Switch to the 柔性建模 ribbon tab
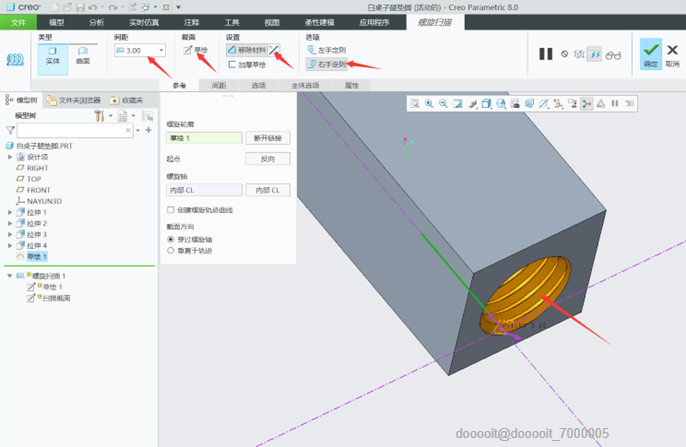Viewport: 686px width, 447px height. click(319, 22)
